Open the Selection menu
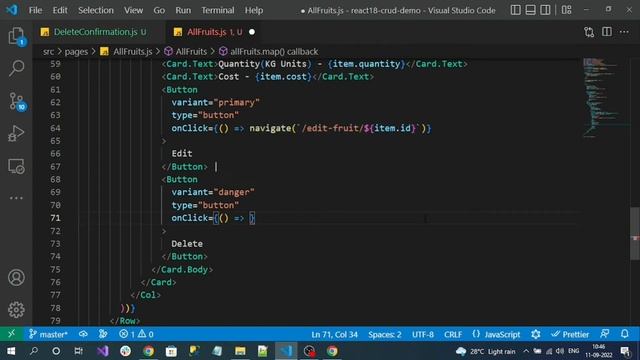This screenshot has width=640, height=360. tap(96, 10)
